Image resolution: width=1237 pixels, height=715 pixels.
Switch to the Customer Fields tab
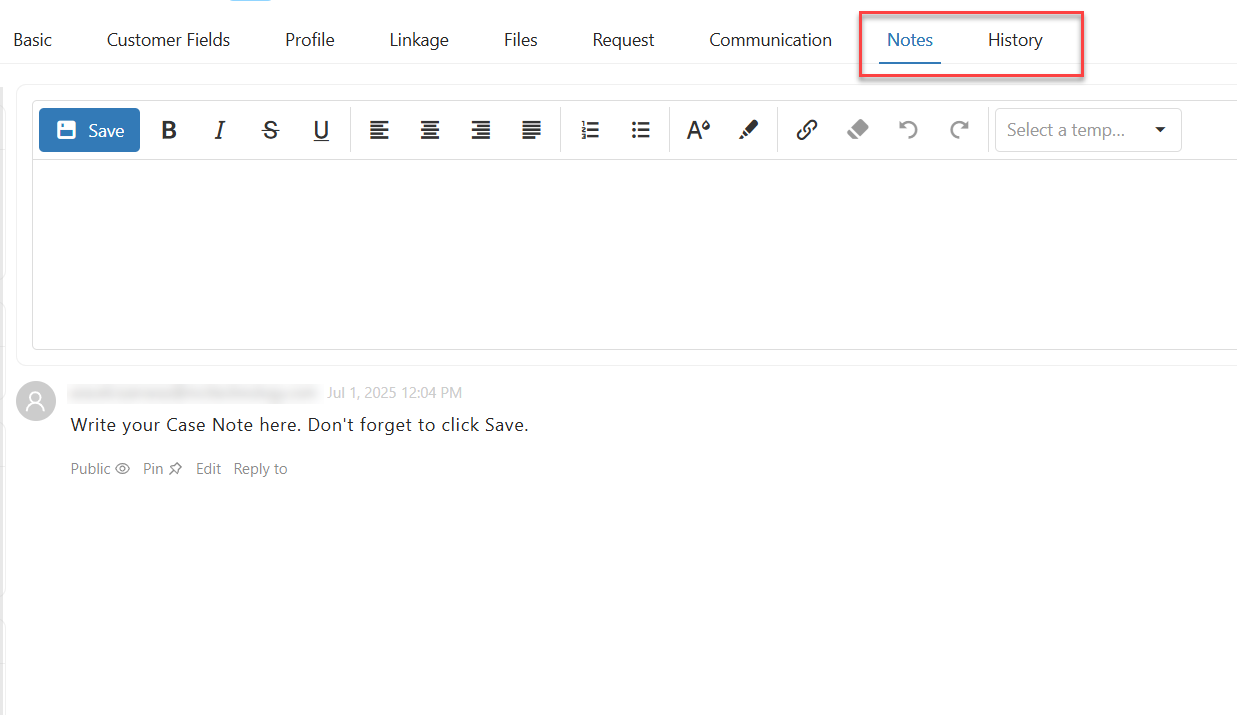pos(169,40)
